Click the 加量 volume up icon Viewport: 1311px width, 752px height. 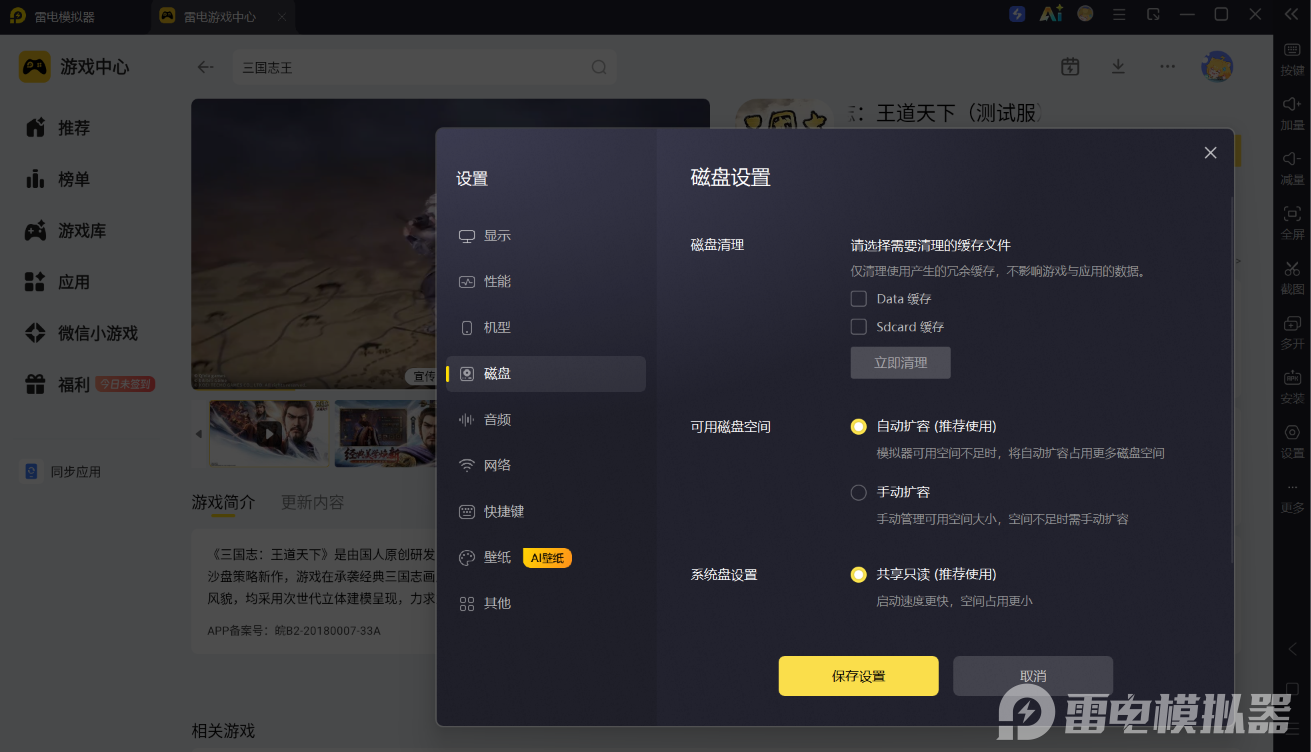(x=1292, y=114)
